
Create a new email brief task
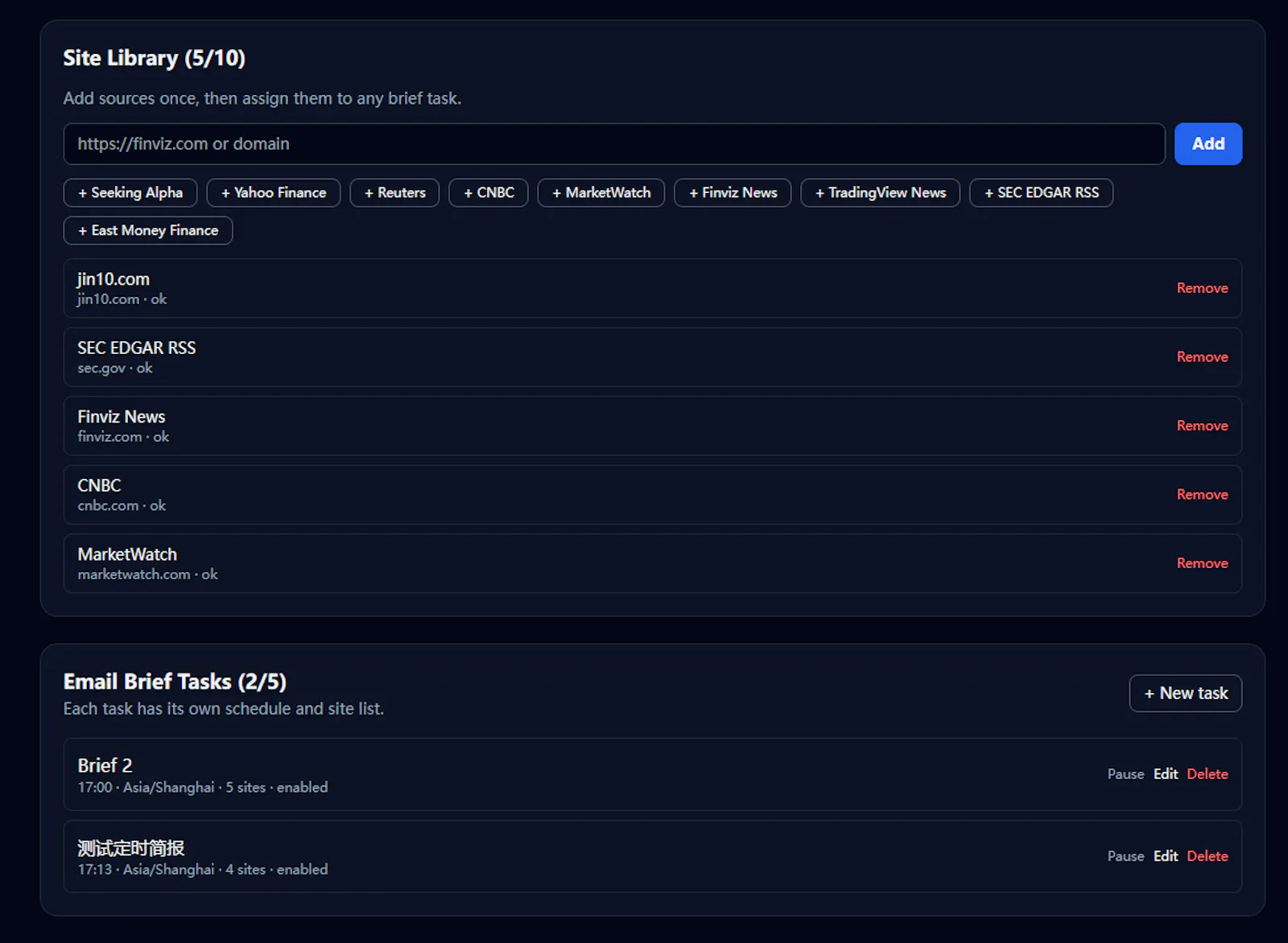(x=1185, y=694)
